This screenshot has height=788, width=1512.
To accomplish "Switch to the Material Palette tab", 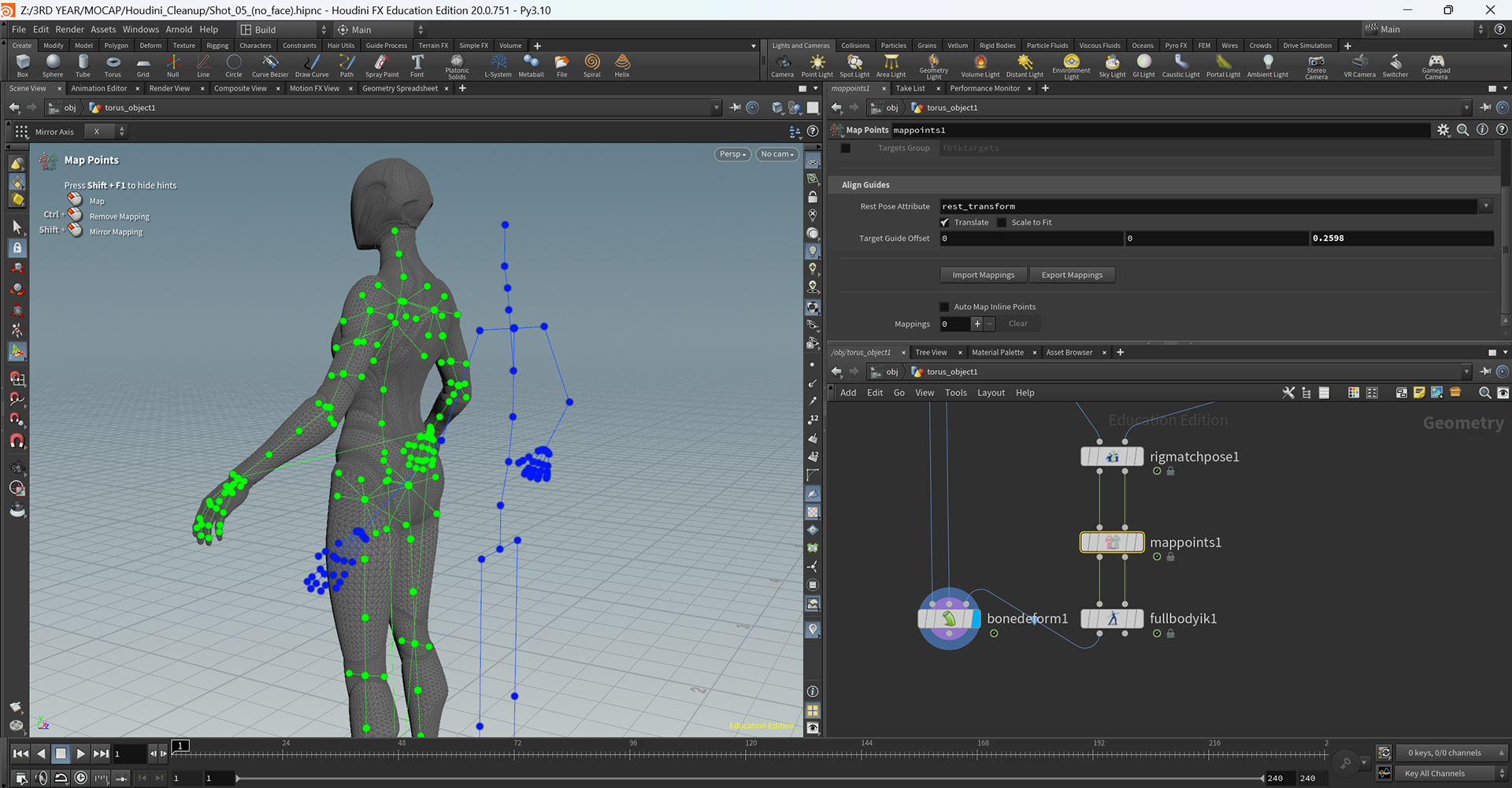I will 998,353.
